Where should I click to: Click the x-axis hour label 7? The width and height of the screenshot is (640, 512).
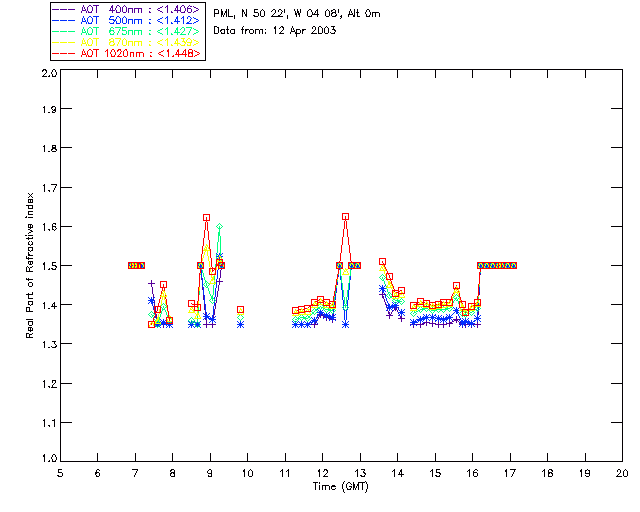pyautogui.click(x=135, y=473)
